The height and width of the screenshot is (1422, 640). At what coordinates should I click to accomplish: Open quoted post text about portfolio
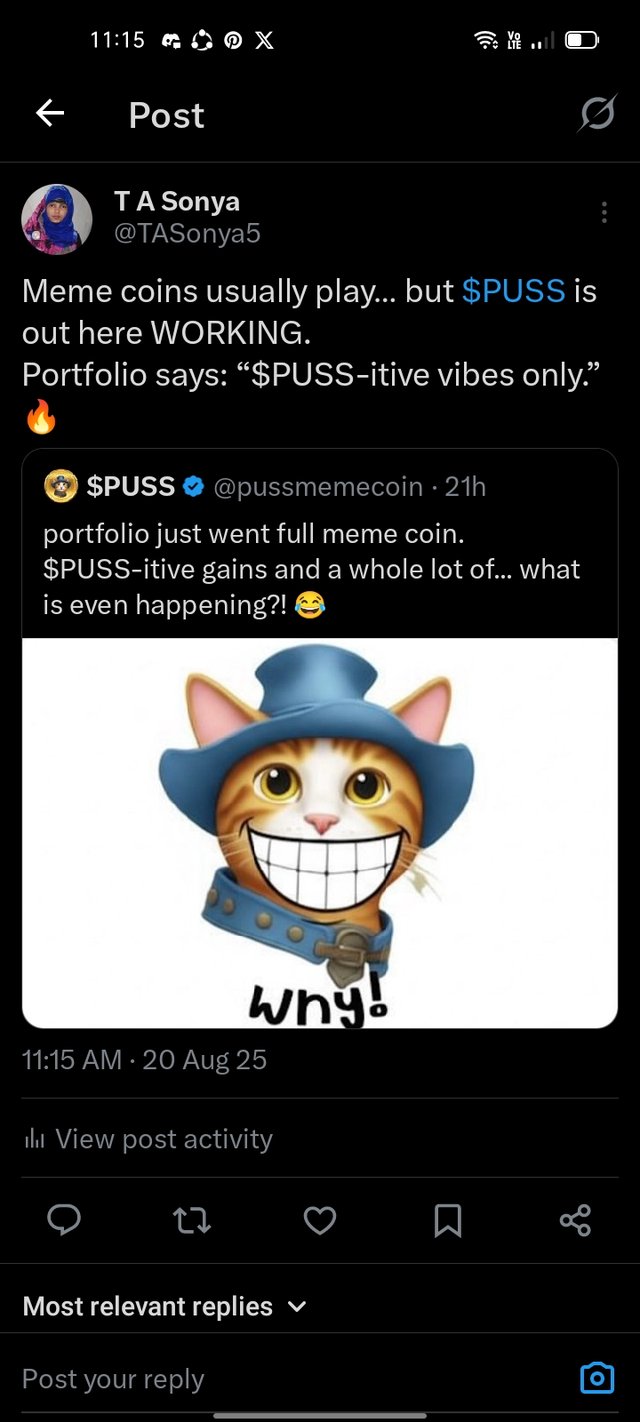click(311, 569)
